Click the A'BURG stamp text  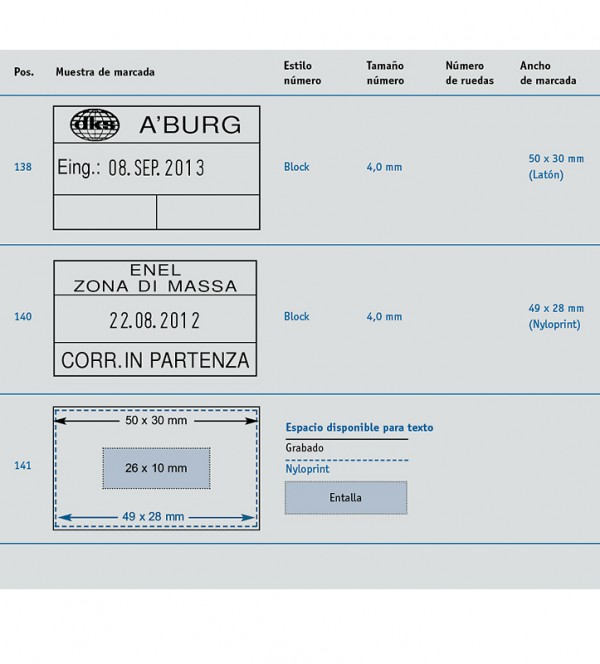[x=191, y=125]
